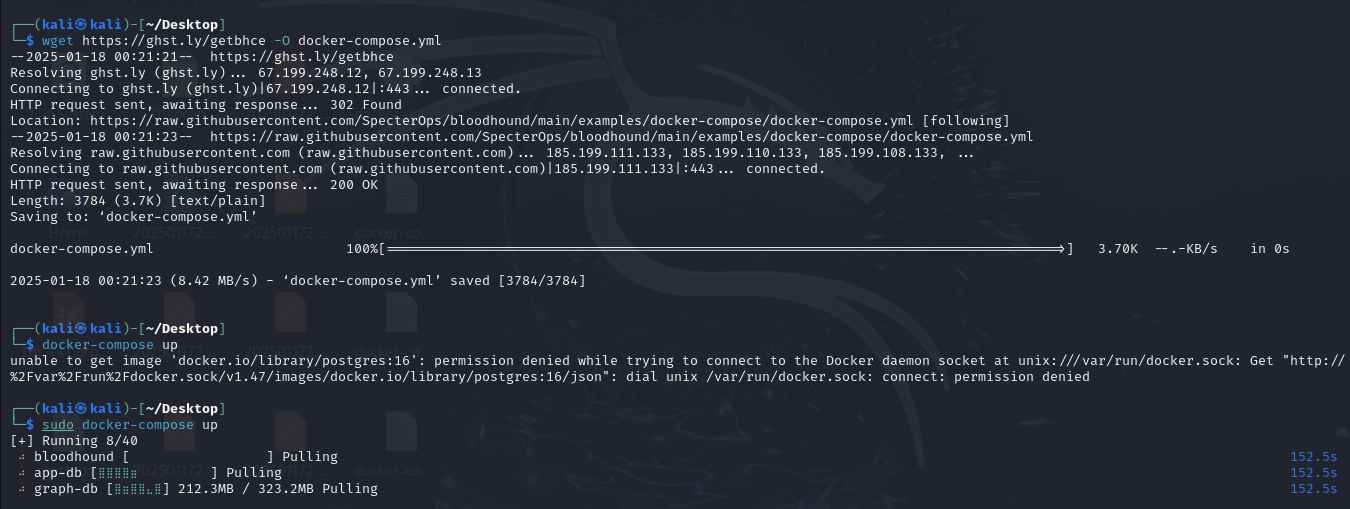Click the "200 OK" response text
The image size is (1350, 509).
point(353,184)
